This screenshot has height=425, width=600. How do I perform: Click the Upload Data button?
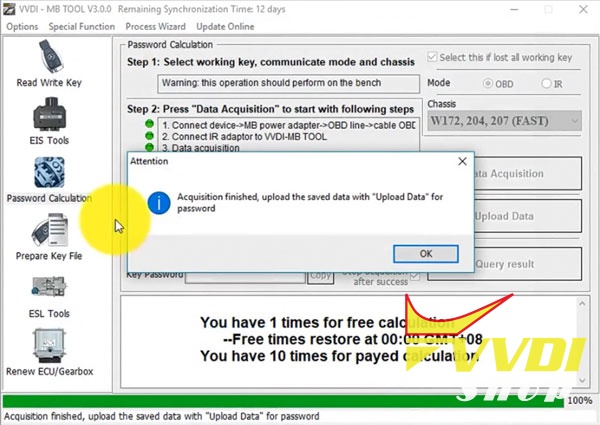pos(528,216)
